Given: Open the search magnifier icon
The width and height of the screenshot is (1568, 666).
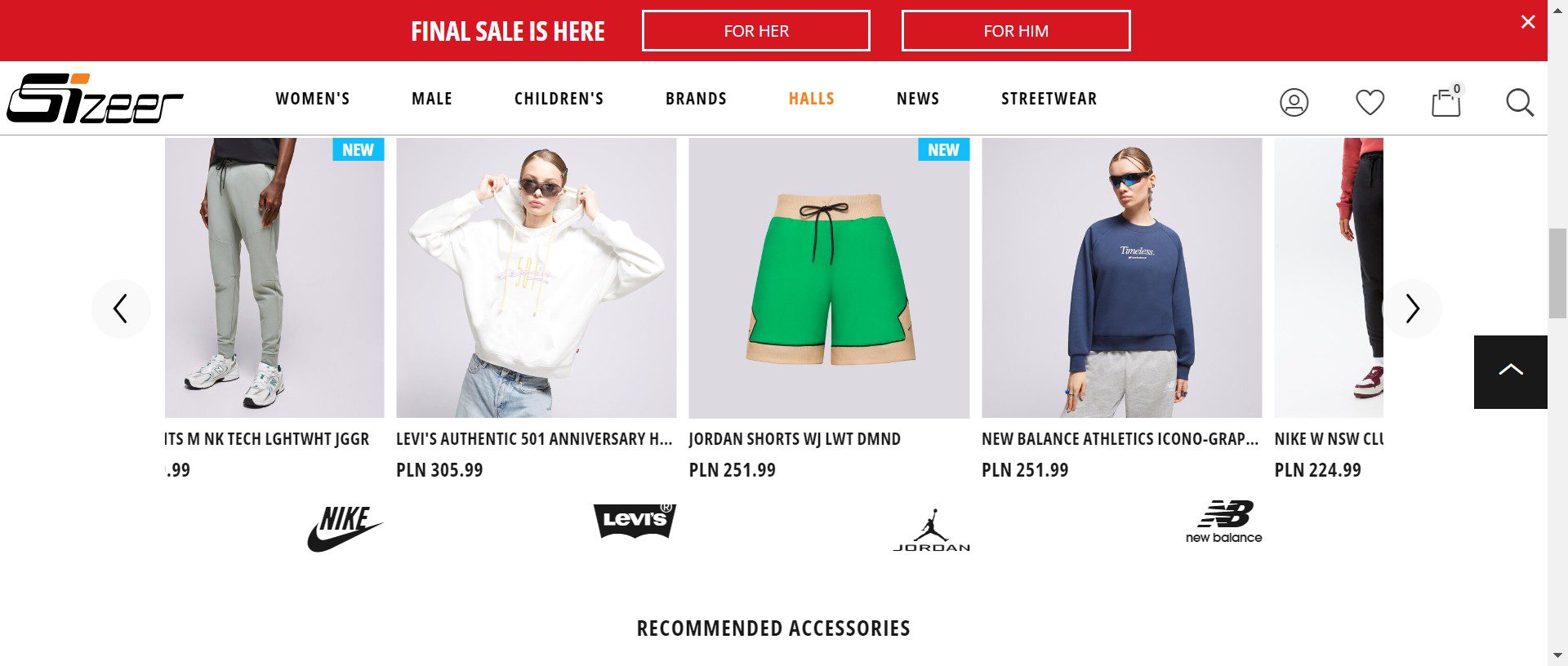Looking at the screenshot, I should coord(1520,102).
